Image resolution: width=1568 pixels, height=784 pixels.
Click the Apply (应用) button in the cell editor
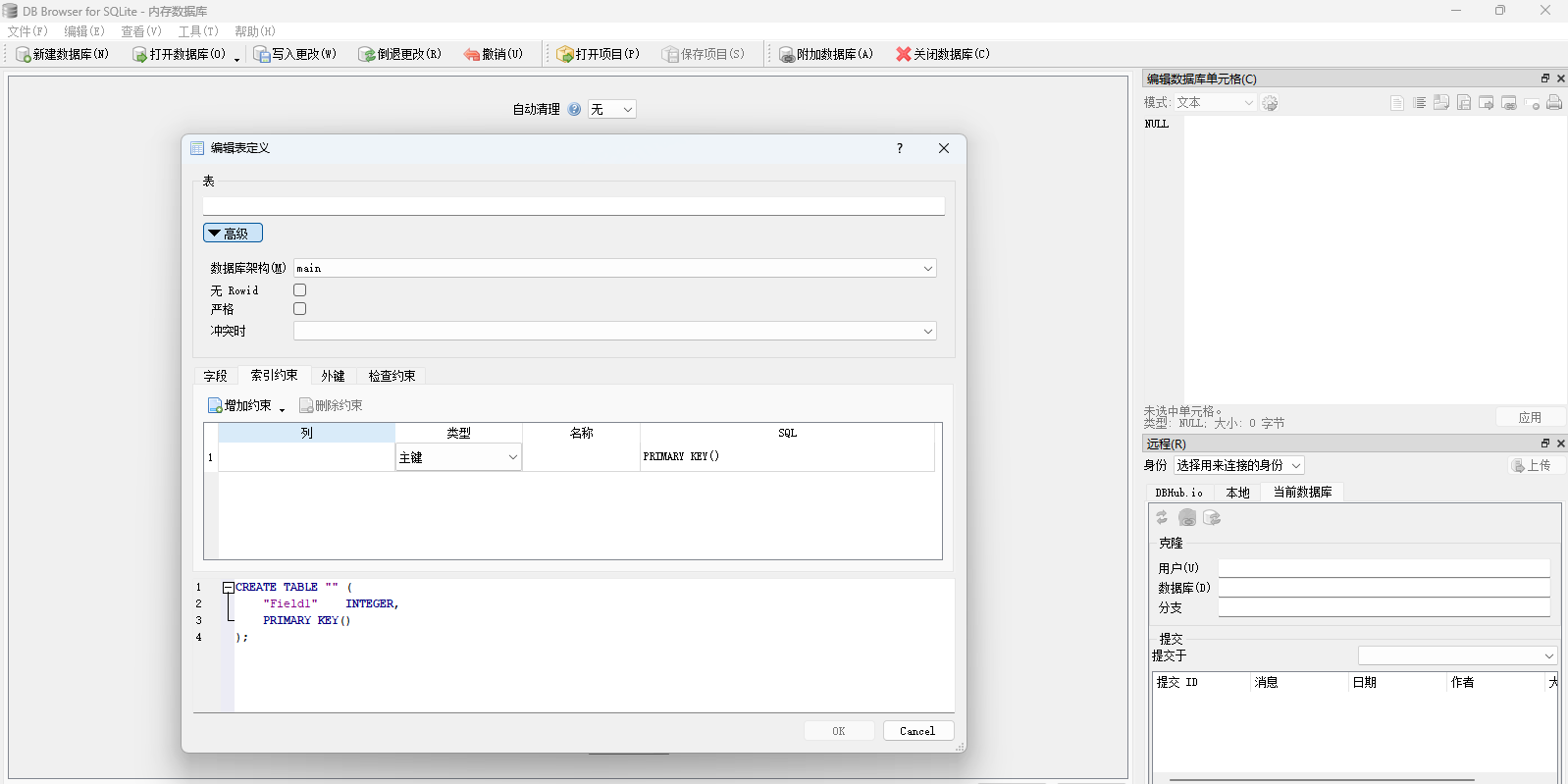click(x=1530, y=418)
